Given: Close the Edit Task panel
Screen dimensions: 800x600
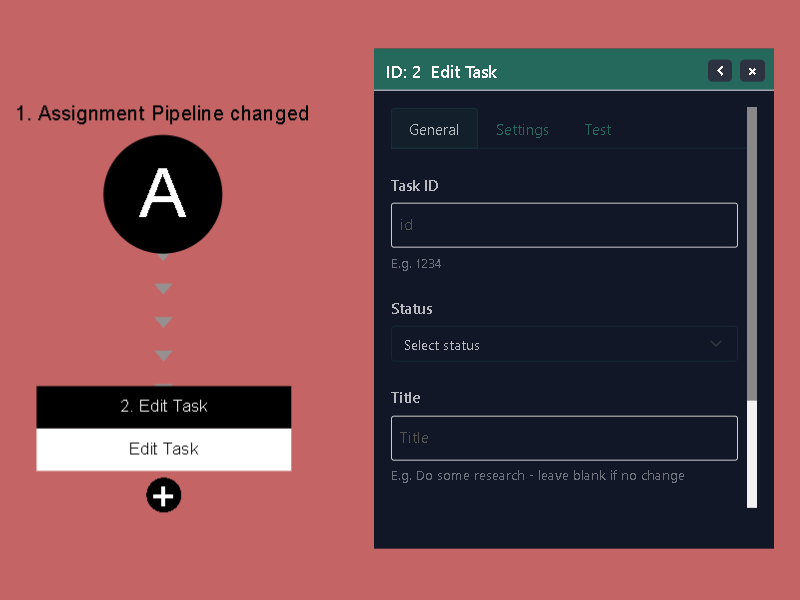Looking at the screenshot, I should (752, 71).
